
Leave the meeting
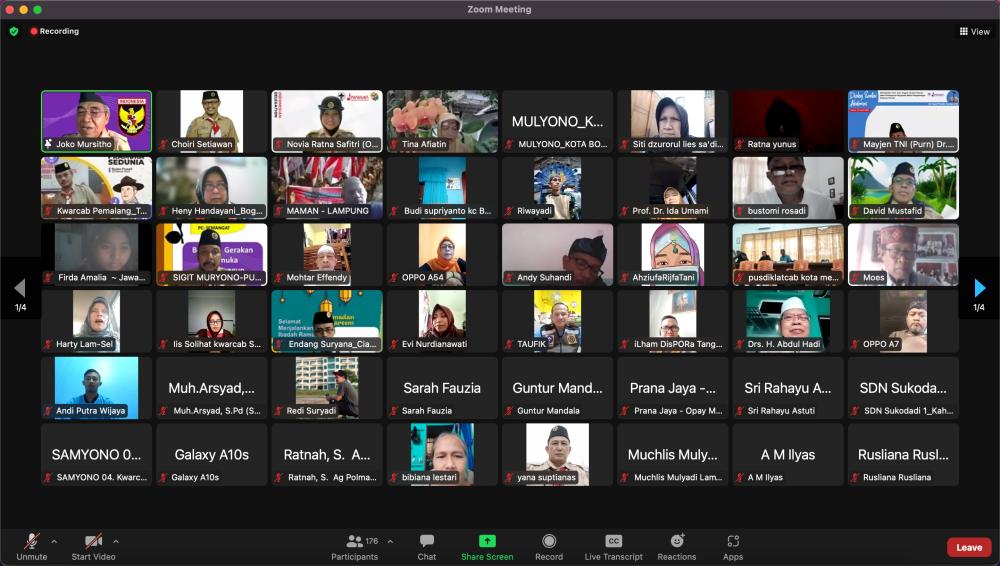[969, 547]
